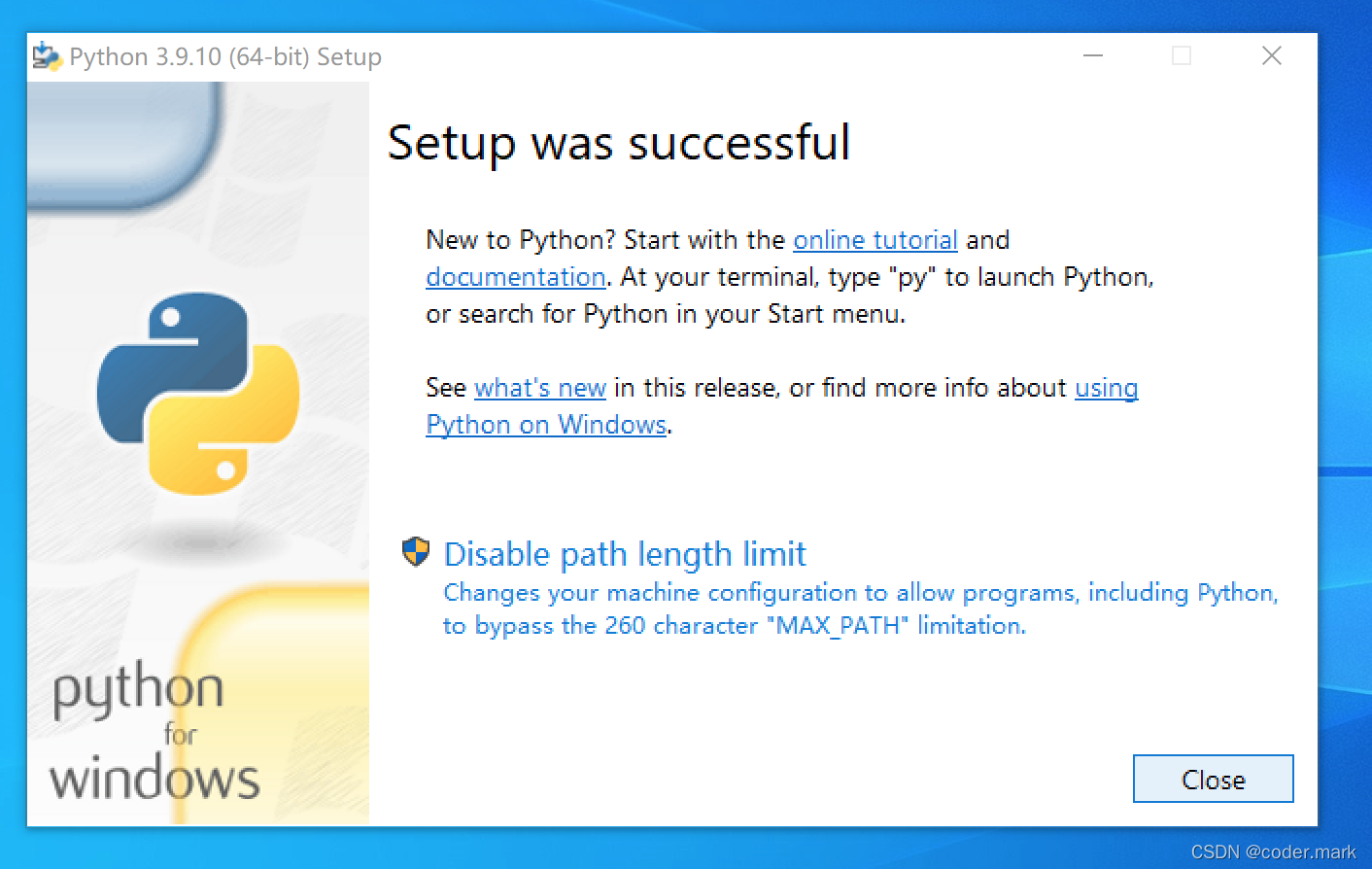Viewport: 1372px width, 869px height.
Task: Click the UAC shield icon
Action: point(416,552)
